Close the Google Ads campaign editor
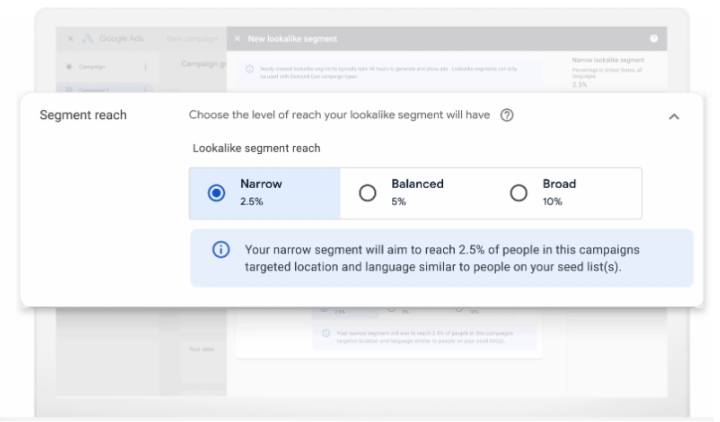 pos(69,39)
